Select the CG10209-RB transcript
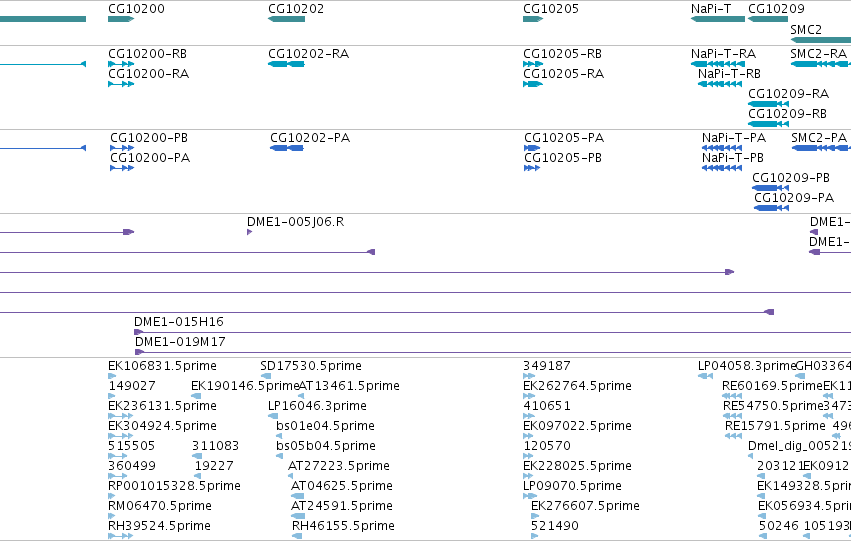851x541 pixels. click(x=769, y=124)
